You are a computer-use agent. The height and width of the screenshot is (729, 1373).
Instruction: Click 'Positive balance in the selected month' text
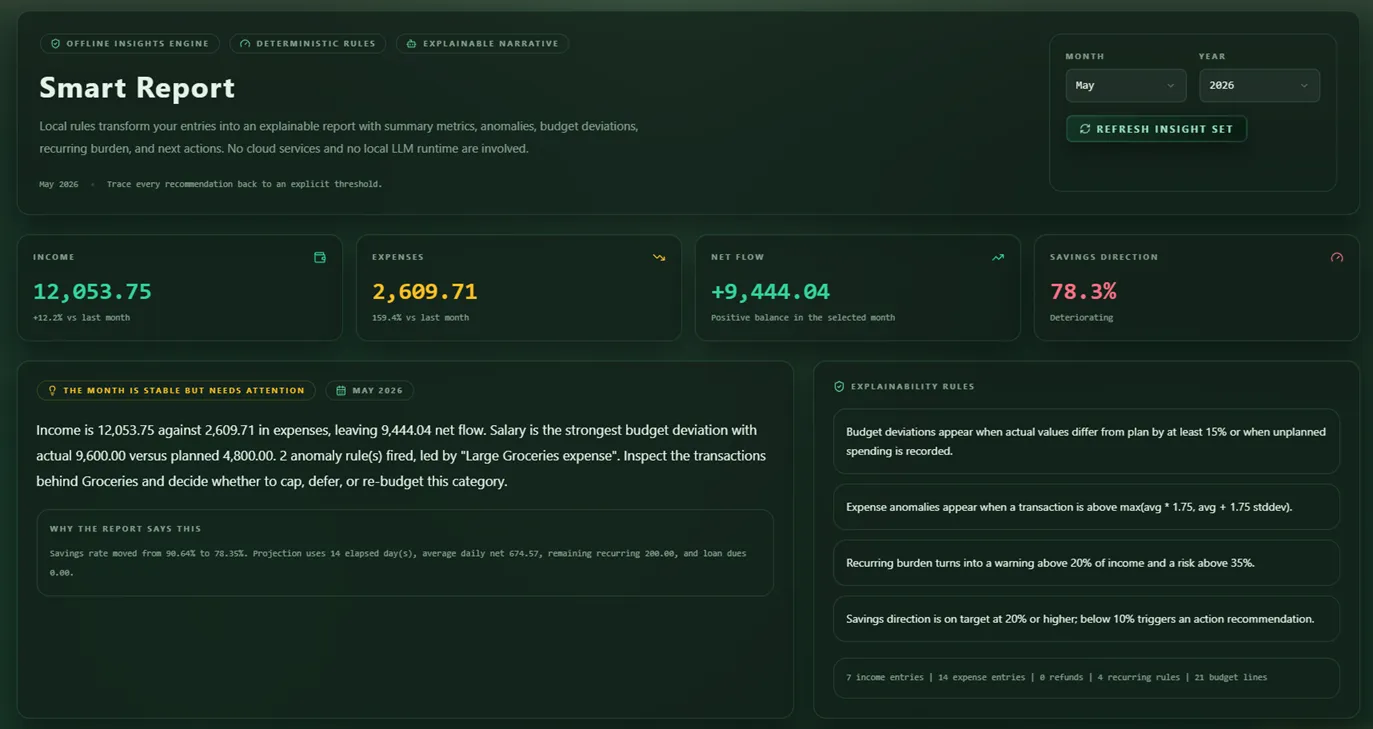point(803,318)
